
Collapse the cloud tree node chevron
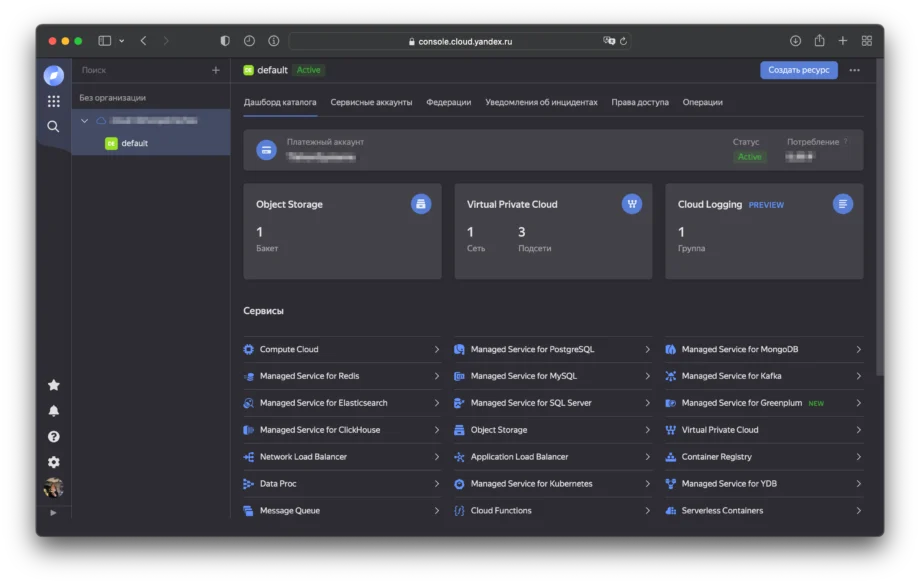[84, 120]
